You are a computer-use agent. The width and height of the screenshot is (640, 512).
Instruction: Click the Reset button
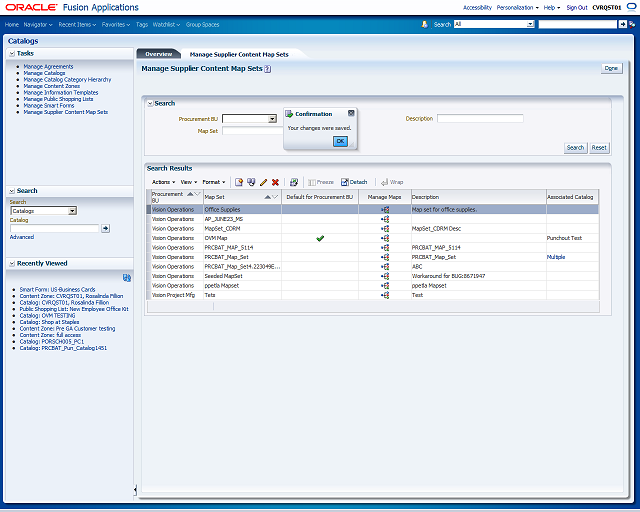[x=599, y=148]
